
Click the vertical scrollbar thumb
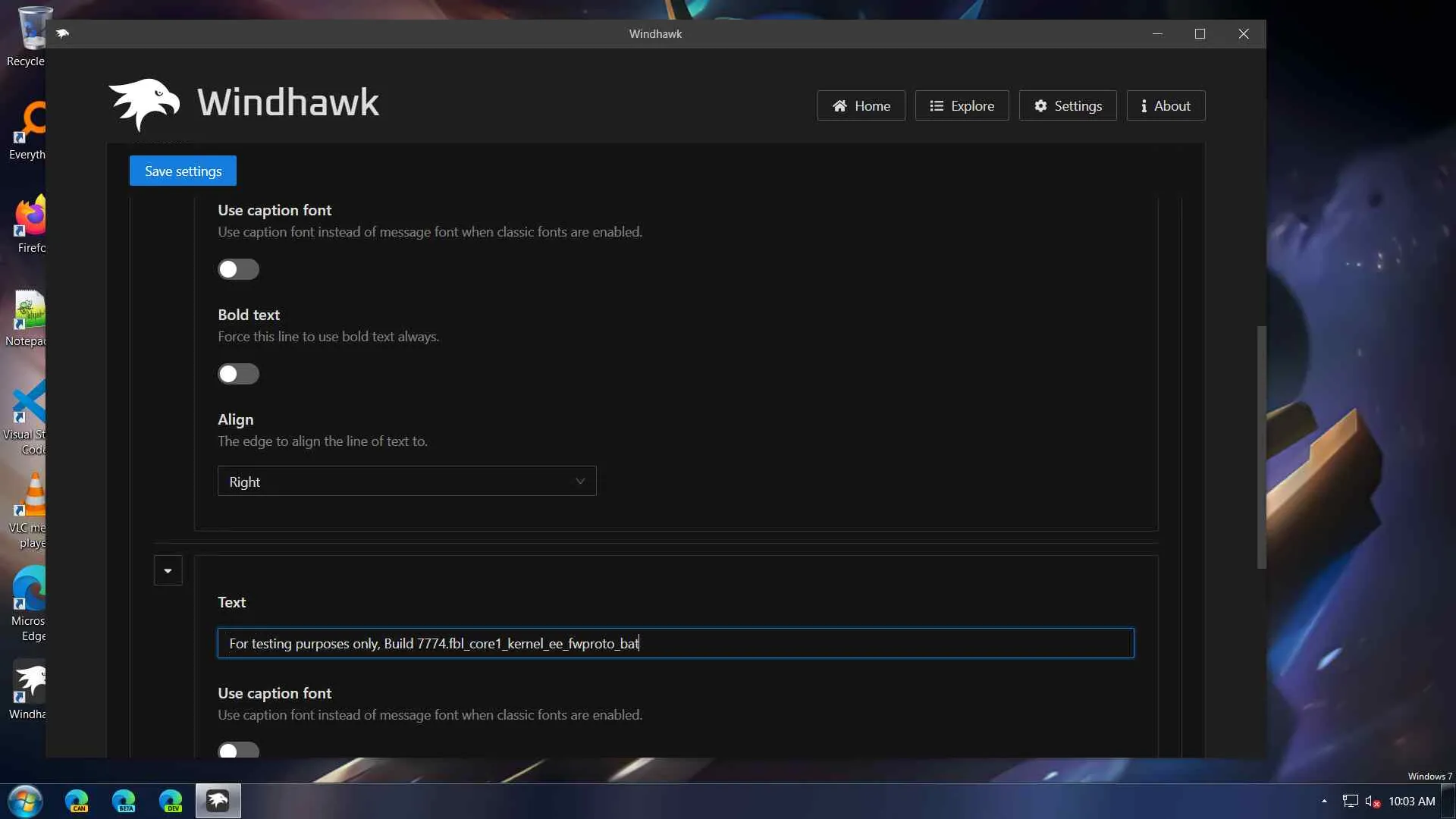pos(1261,447)
